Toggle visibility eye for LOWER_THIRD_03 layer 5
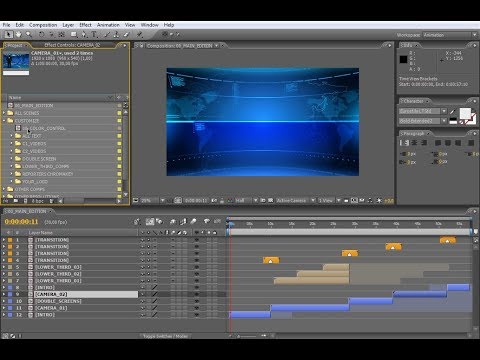This screenshot has width=480, height=360. 197,267
